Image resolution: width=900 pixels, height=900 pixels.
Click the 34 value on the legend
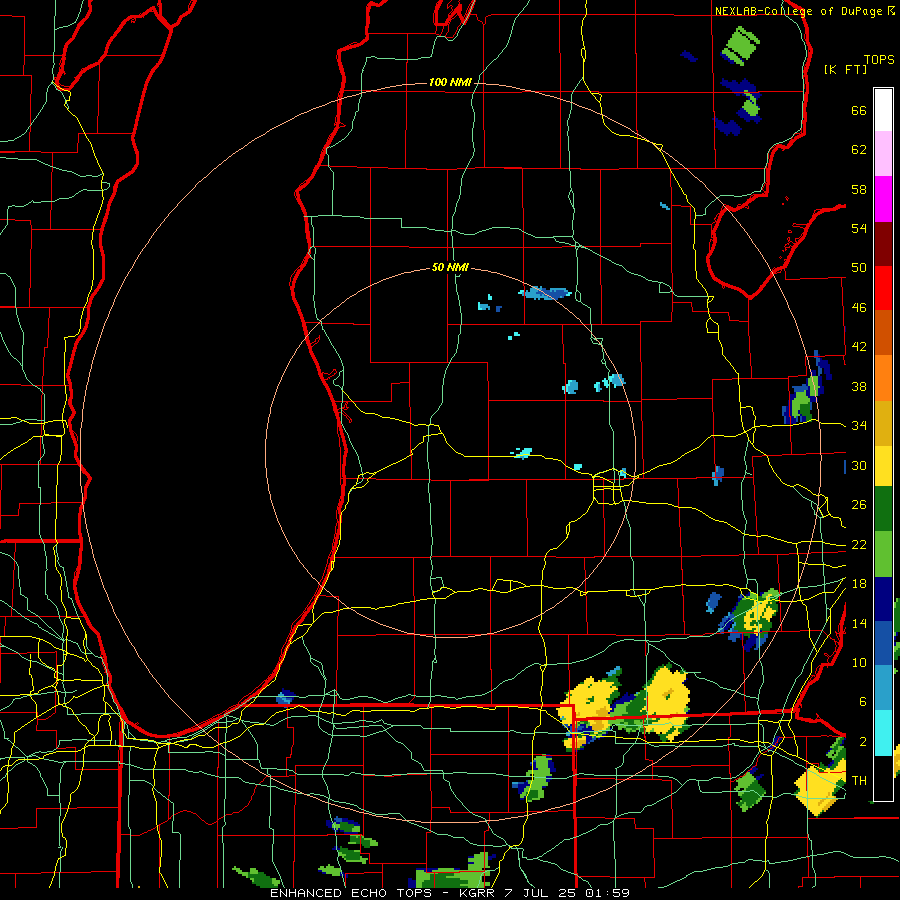(859, 426)
